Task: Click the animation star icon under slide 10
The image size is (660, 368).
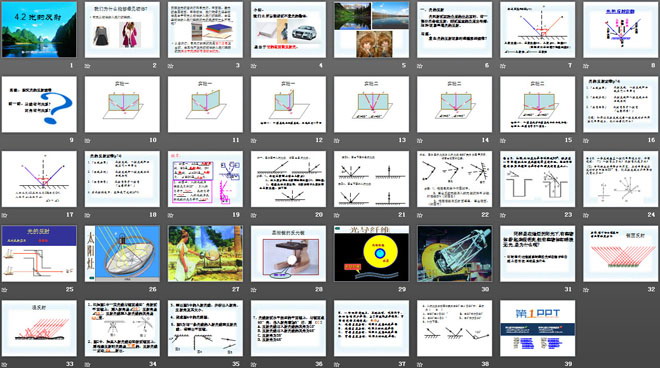Action: pyautogui.click(x=88, y=141)
